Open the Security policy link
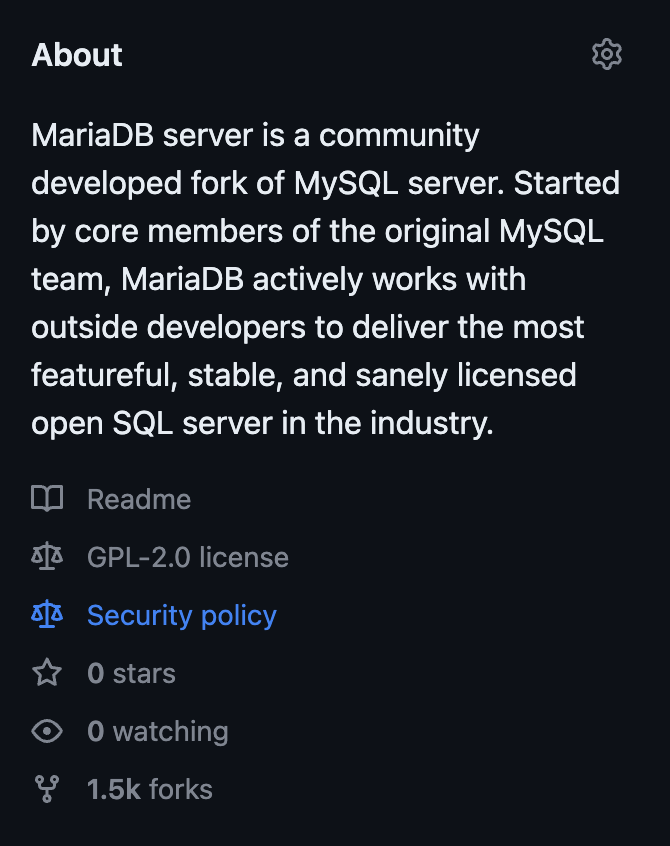The width and height of the screenshot is (670, 846). pyautogui.click(x=182, y=616)
